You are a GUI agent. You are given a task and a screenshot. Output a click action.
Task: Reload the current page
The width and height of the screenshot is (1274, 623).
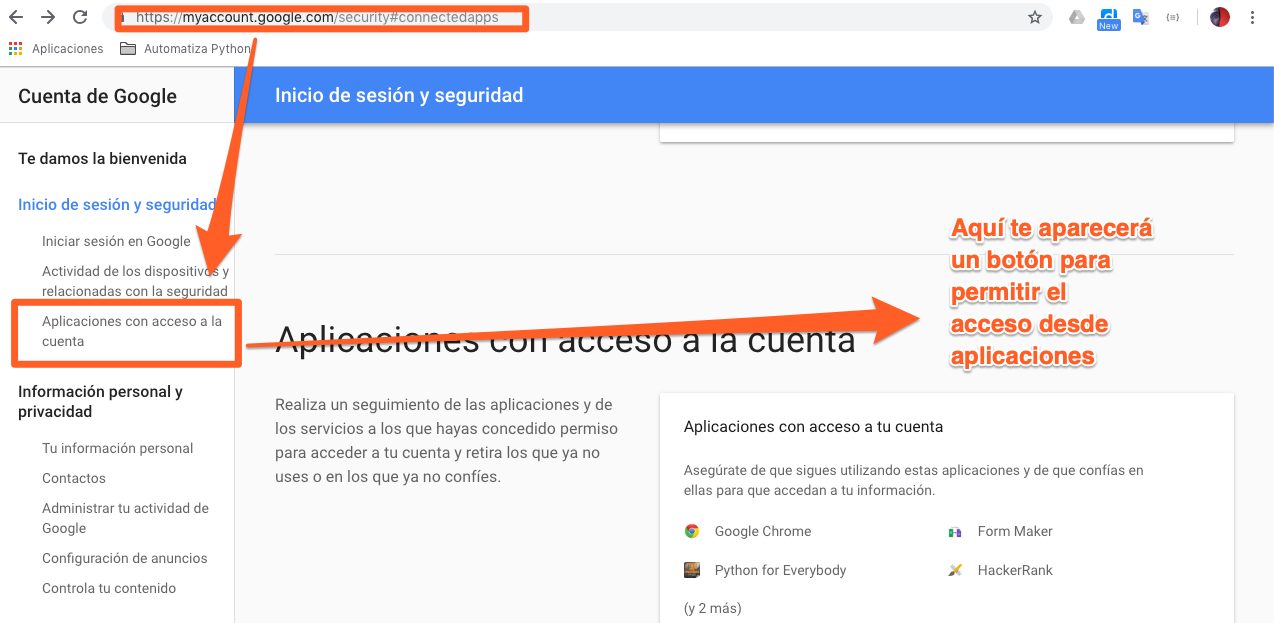pos(81,18)
